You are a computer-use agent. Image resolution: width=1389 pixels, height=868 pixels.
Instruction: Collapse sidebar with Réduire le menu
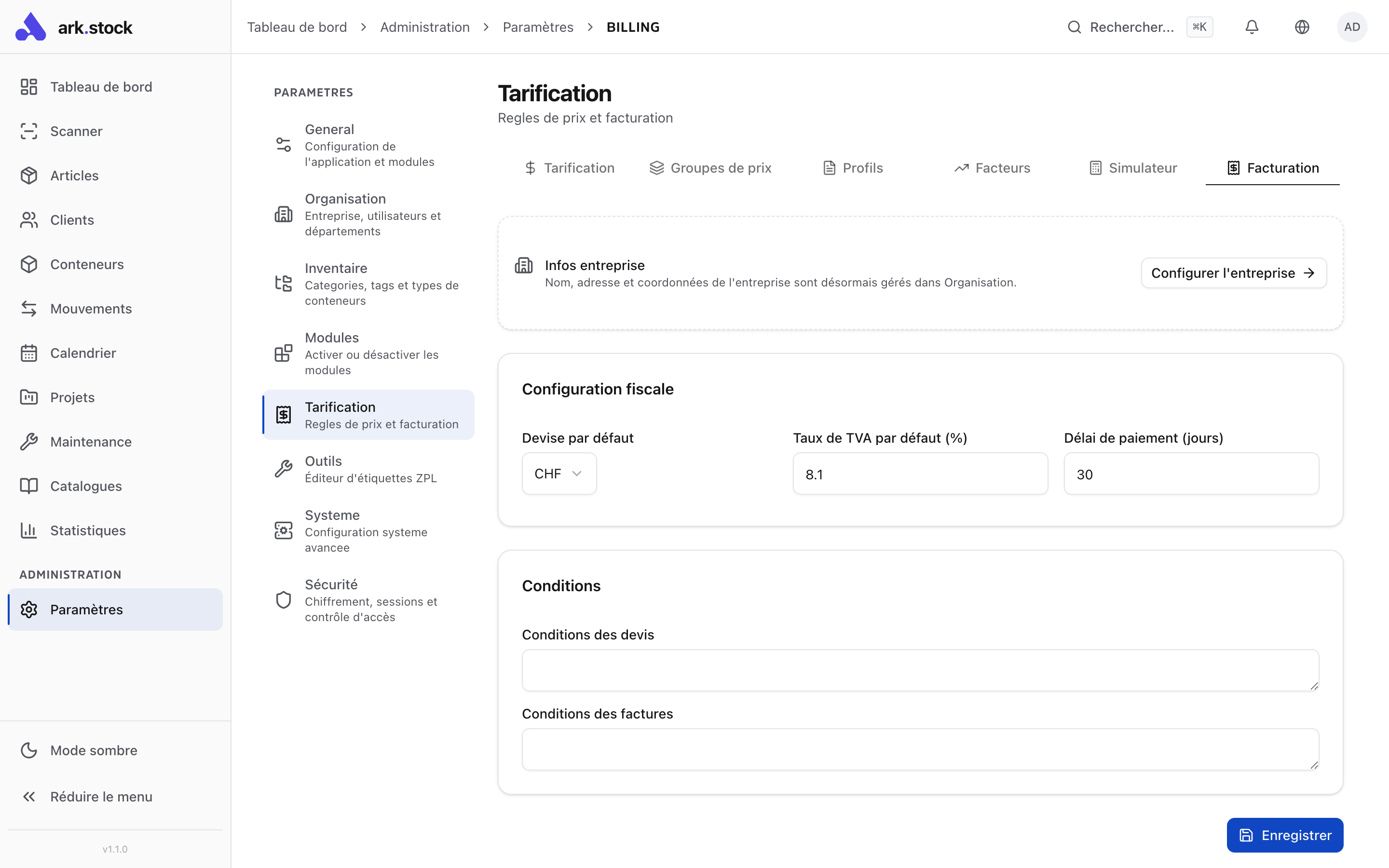[100, 796]
